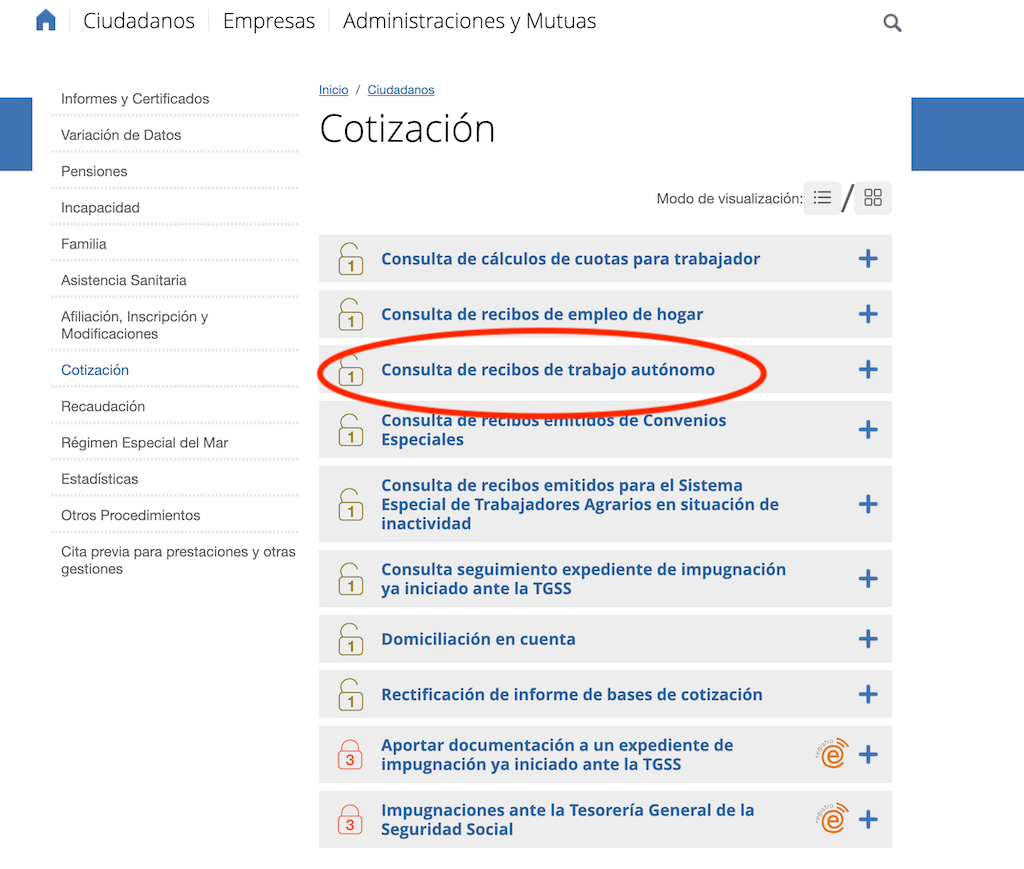
Task: Open Rectificación de informe de bases de cotización
Action: pos(571,694)
